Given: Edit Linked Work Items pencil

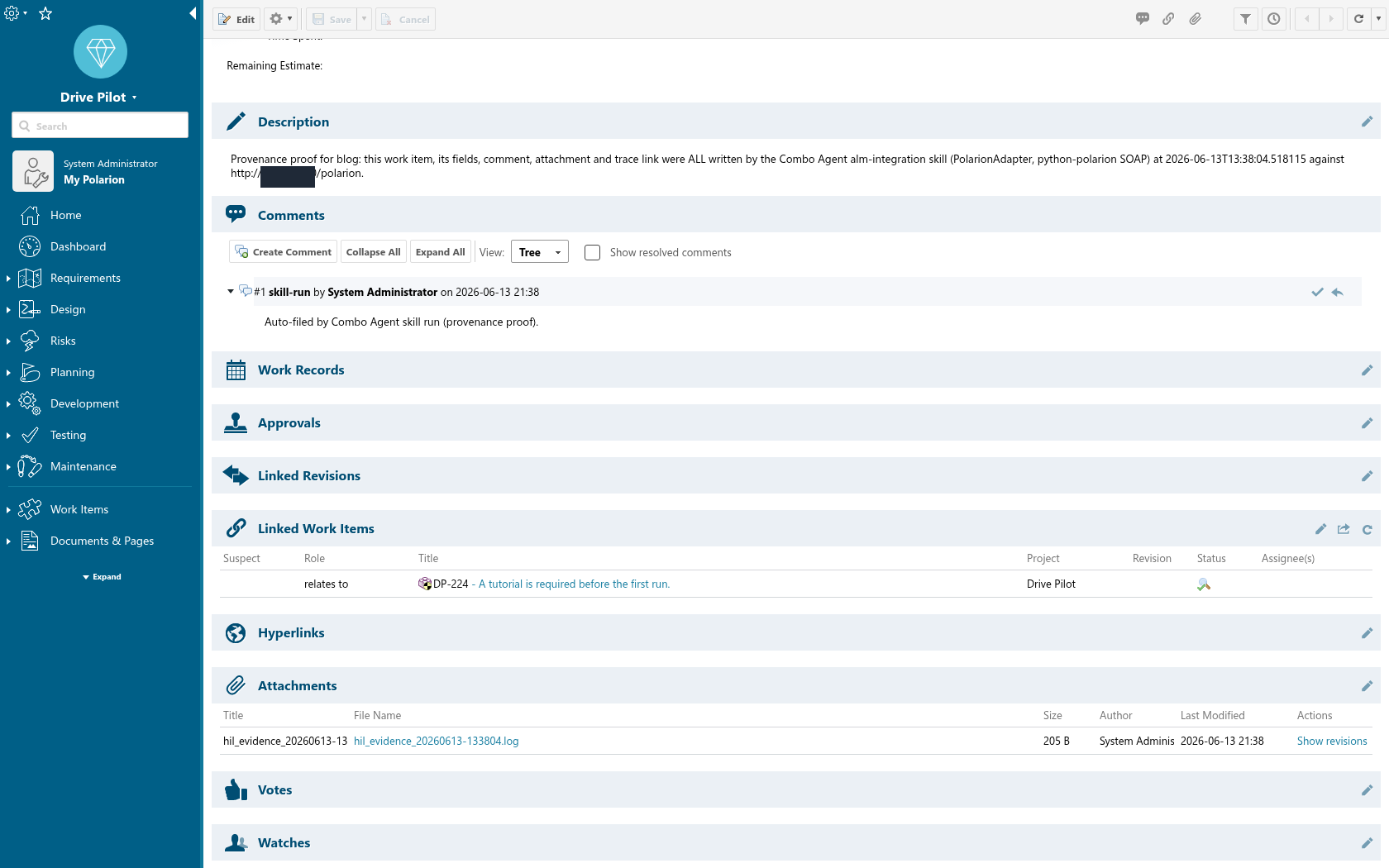Looking at the screenshot, I should (1320, 529).
